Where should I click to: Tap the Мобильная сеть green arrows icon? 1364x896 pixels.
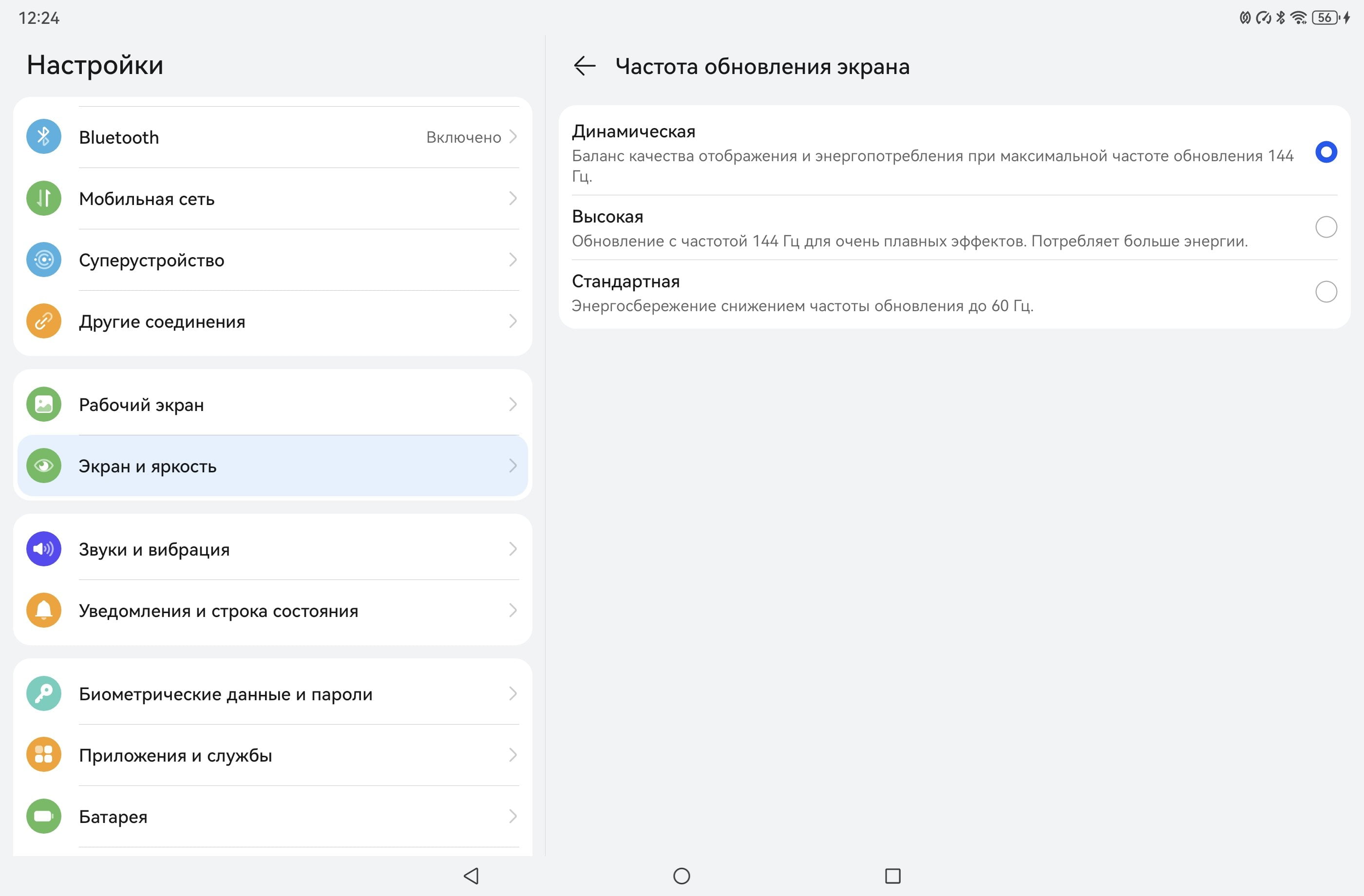[x=43, y=198]
